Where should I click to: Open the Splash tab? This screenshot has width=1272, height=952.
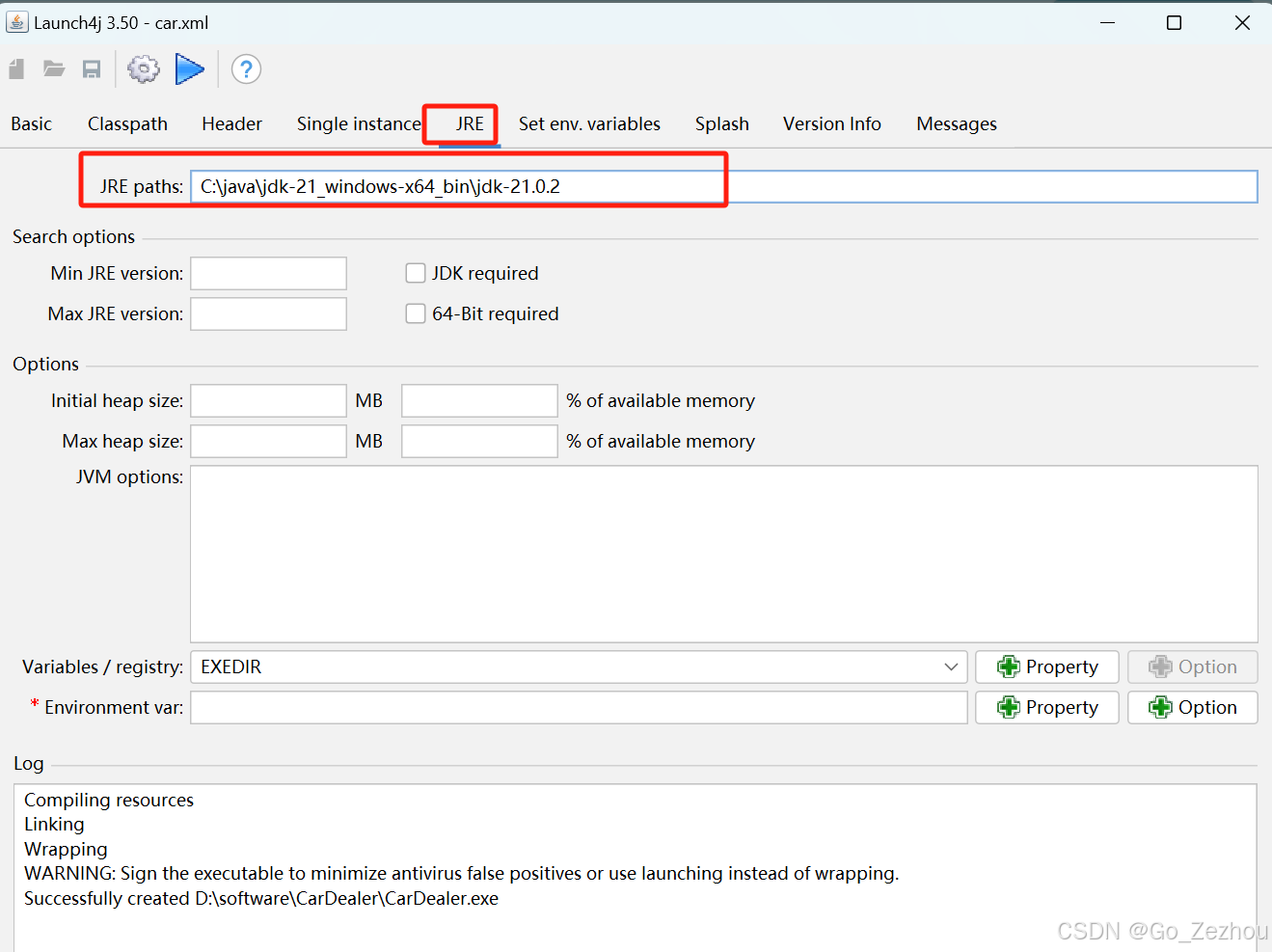click(721, 123)
